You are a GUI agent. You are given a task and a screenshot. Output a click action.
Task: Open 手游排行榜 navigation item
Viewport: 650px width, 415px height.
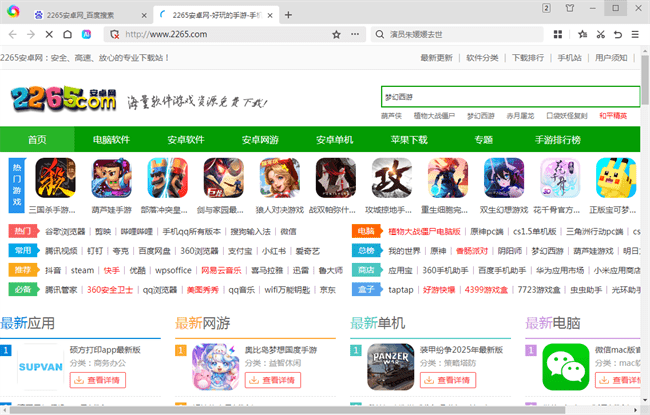pos(558,140)
